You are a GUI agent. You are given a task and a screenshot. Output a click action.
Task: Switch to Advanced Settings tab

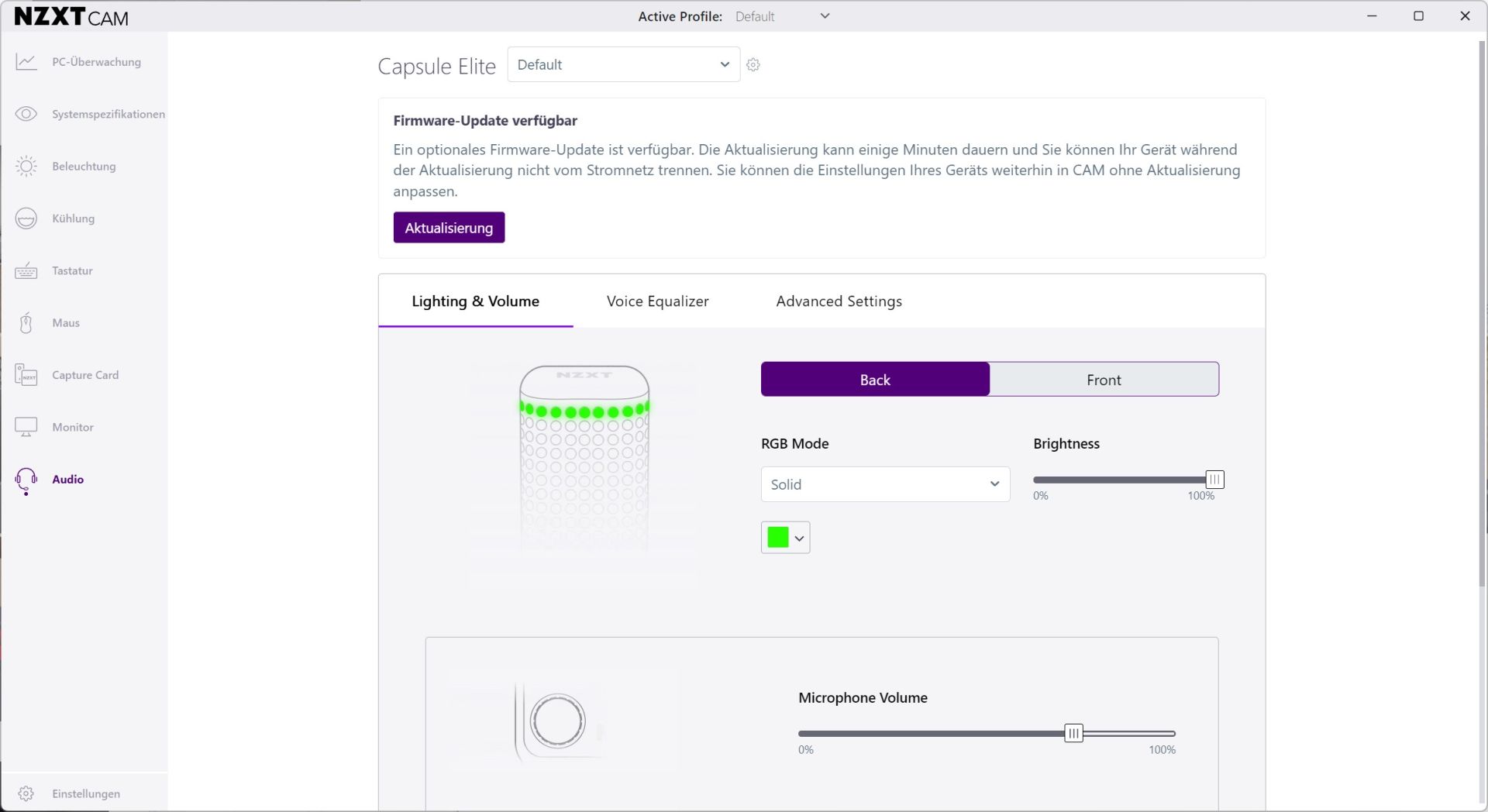(839, 301)
